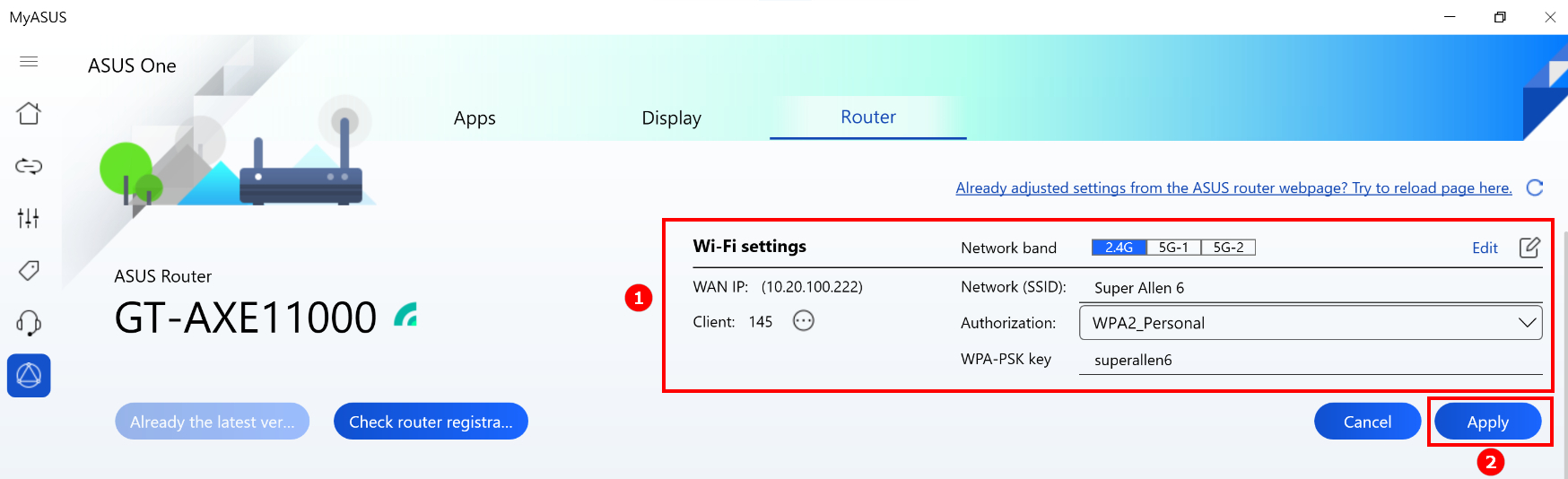The width and height of the screenshot is (1568, 479).
Task: Select the ASUS One sidebar icon
Action: 29,375
